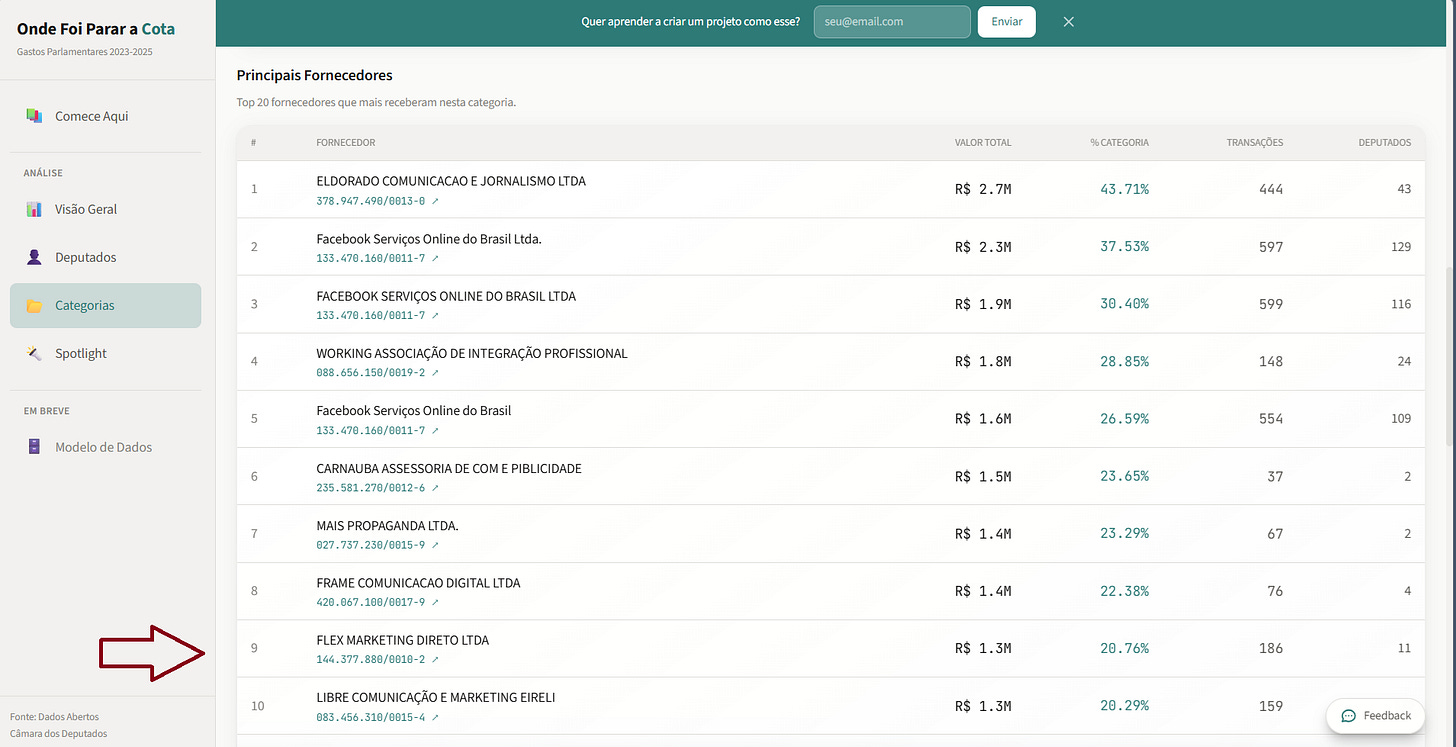The height and width of the screenshot is (747, 1456).
Task: Open CARNAUBA CNPJ link 235.581.270/0012-6
Action: pos(377,488)
